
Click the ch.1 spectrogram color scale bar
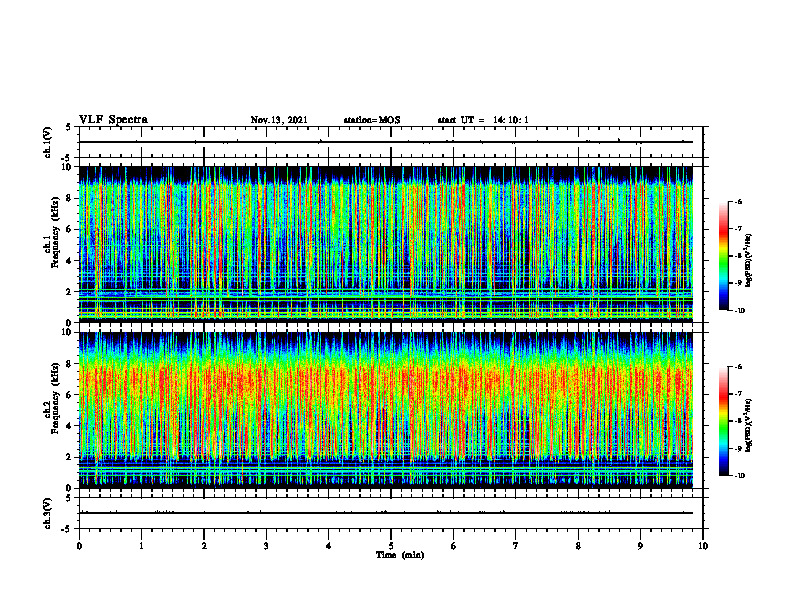[x=723, y=256]
